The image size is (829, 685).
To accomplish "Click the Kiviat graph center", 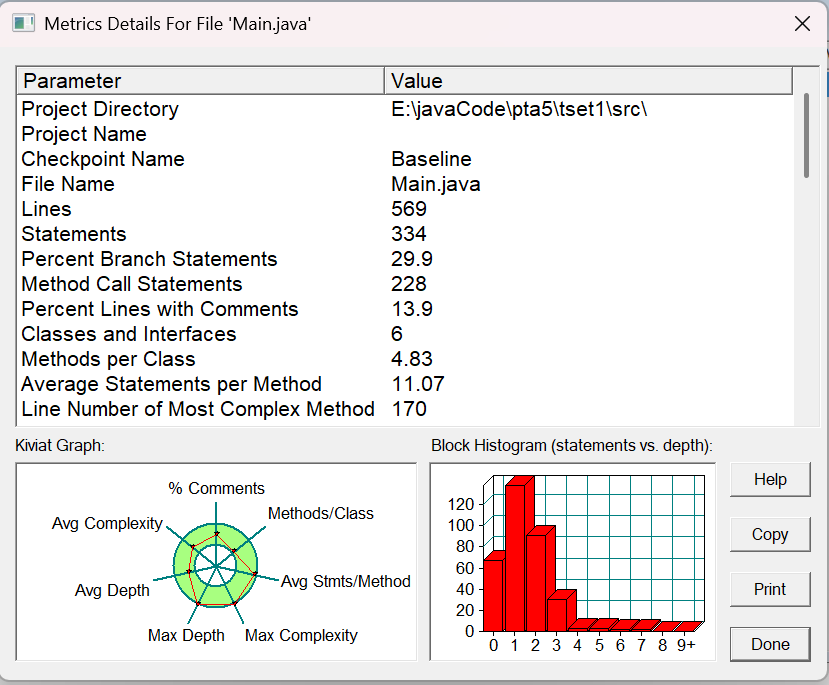I will (x=216, y=565).
